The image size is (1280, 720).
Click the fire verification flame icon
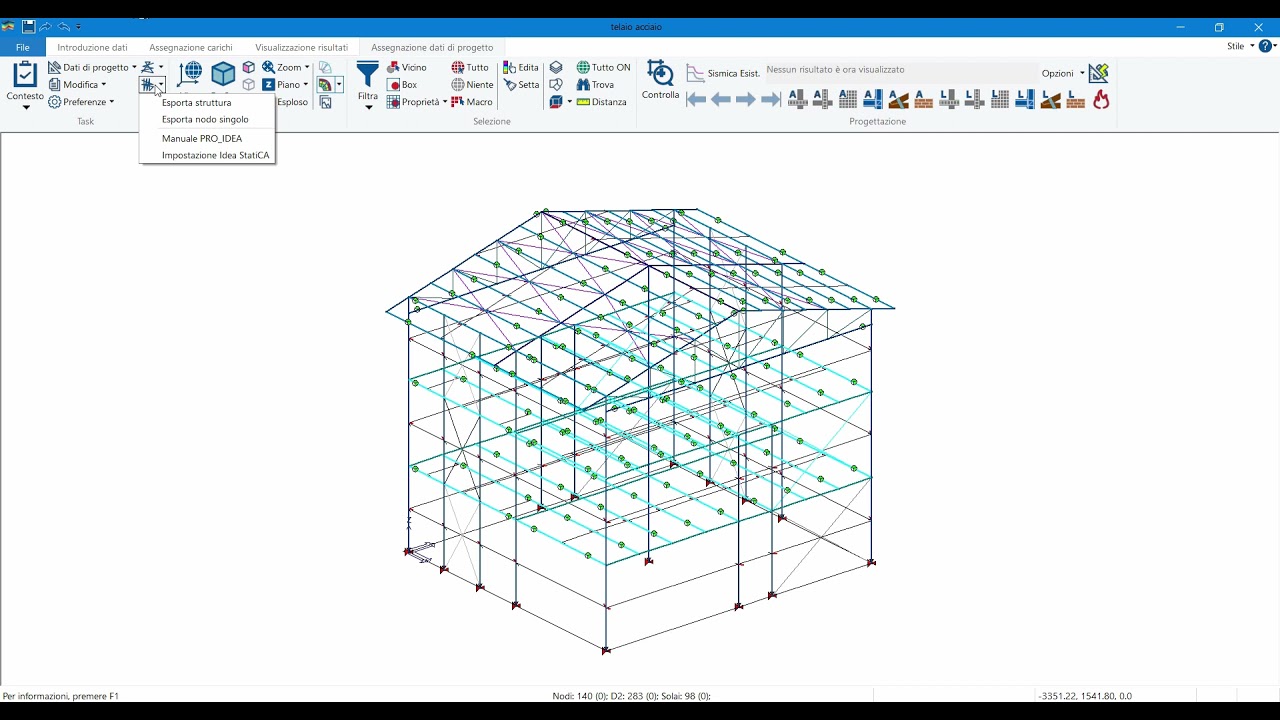(x=1101, y=99)
